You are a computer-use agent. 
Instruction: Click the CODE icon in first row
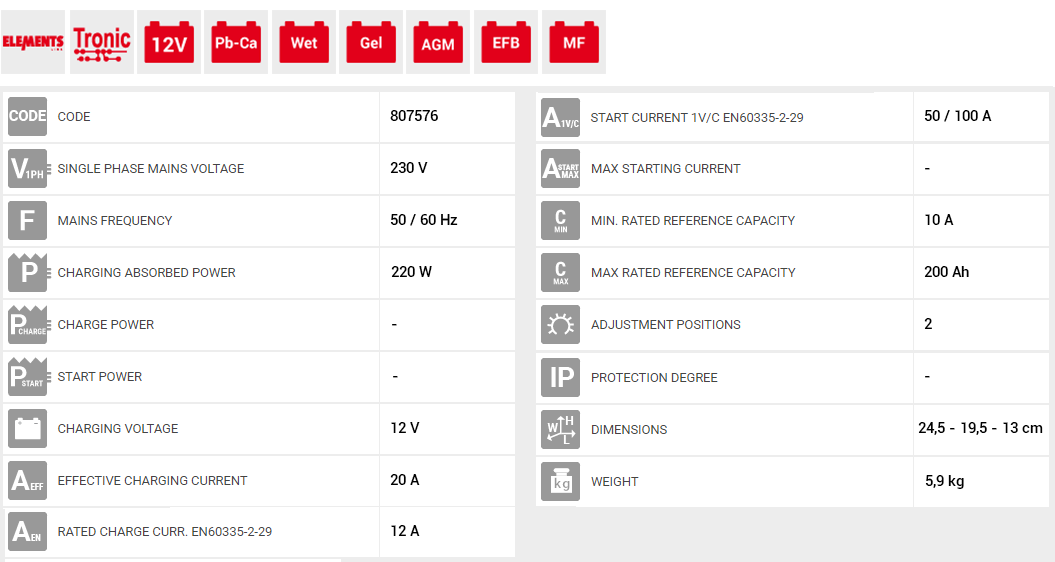point(27,116)
